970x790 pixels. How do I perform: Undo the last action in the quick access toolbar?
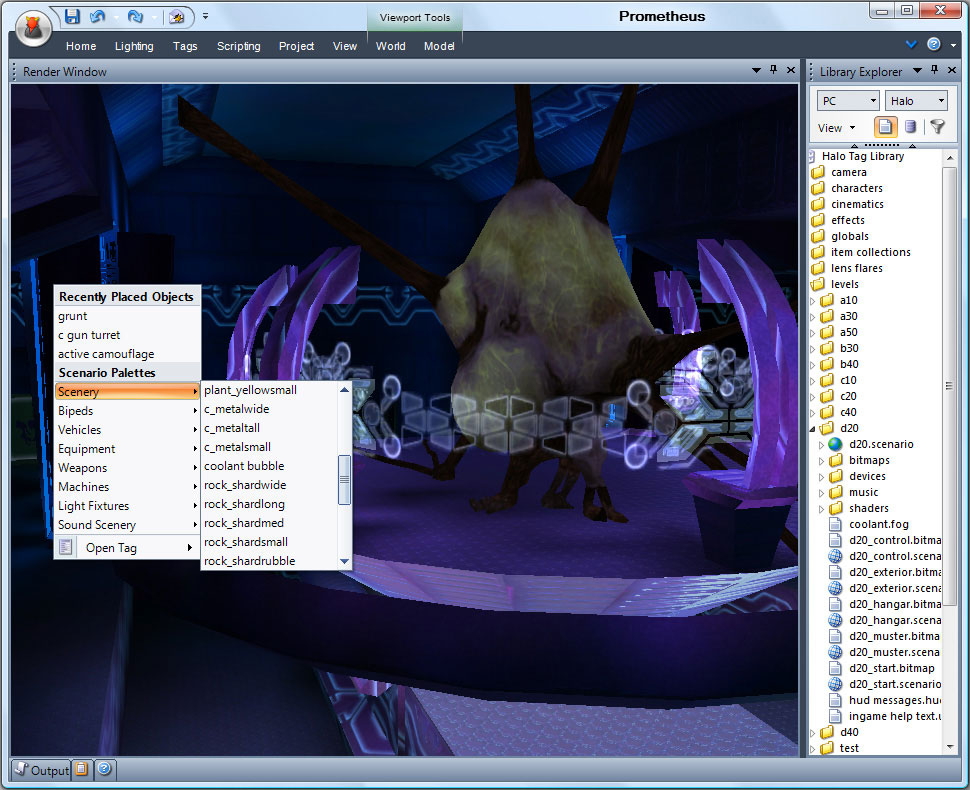tap(97, 17)
